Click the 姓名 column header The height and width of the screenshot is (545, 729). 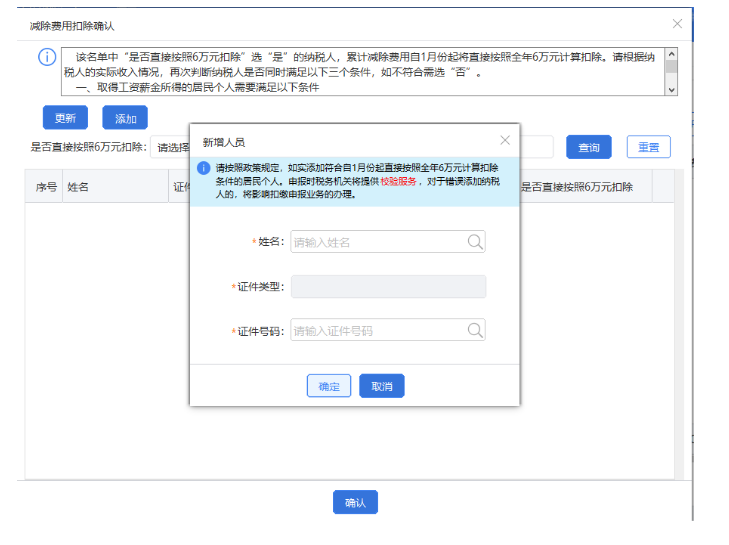click(x=78, y=187)
